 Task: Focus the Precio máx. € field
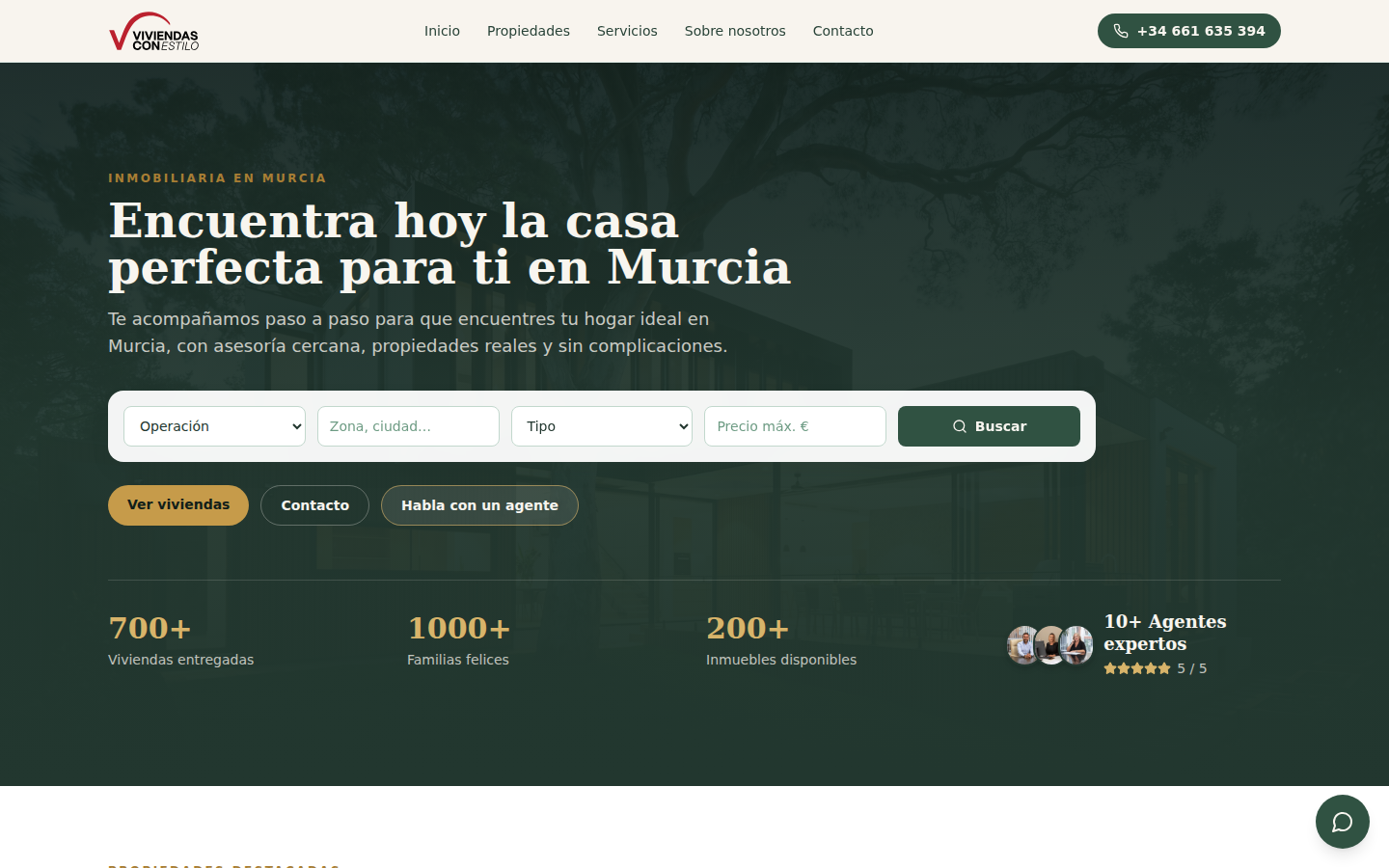tap(795, 426)
